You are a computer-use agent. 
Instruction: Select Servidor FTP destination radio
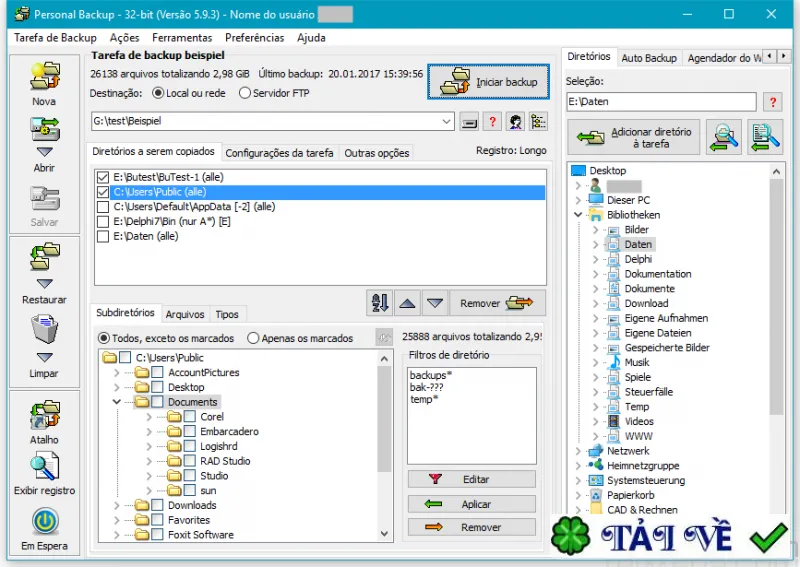[245, 93]
